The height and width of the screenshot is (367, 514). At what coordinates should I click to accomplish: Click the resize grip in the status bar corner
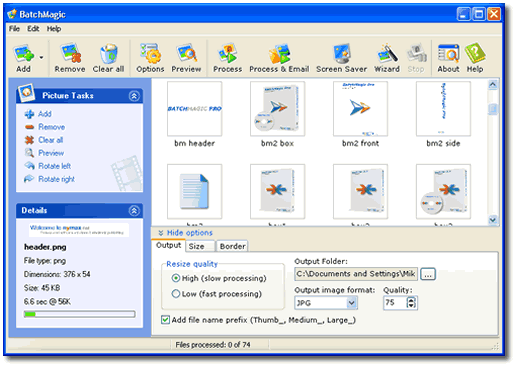click(x=495, y=346)
